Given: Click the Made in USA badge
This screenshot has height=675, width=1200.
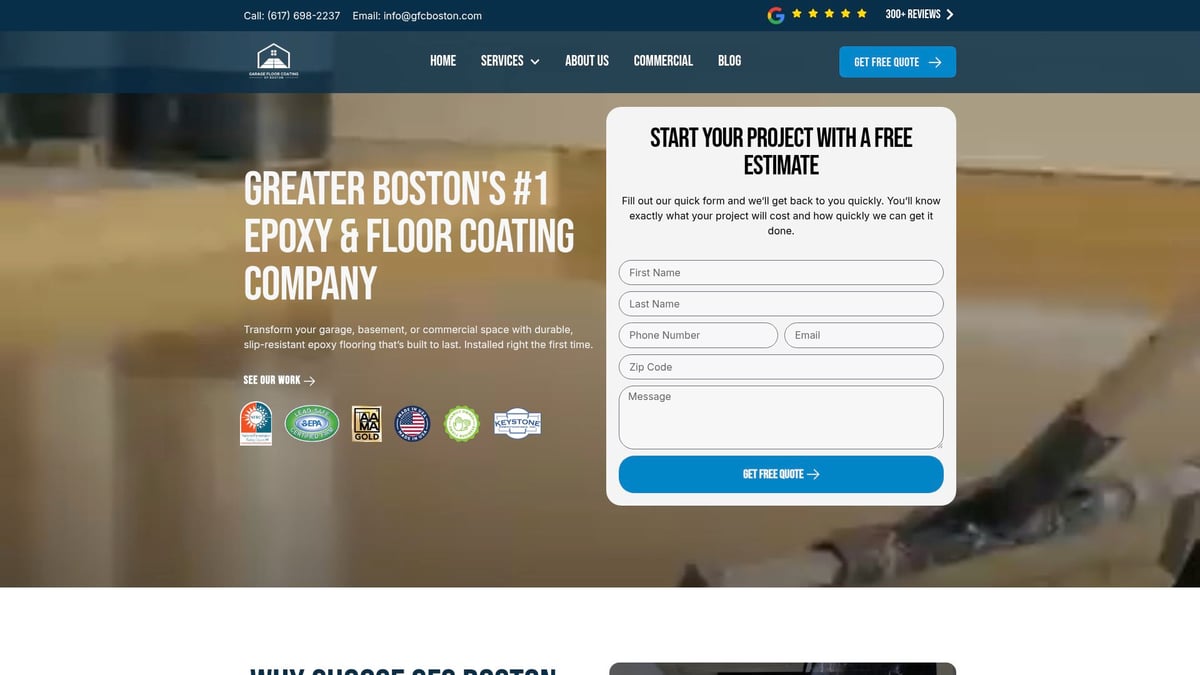Looking at the screenshot, I should click(413, 424).
